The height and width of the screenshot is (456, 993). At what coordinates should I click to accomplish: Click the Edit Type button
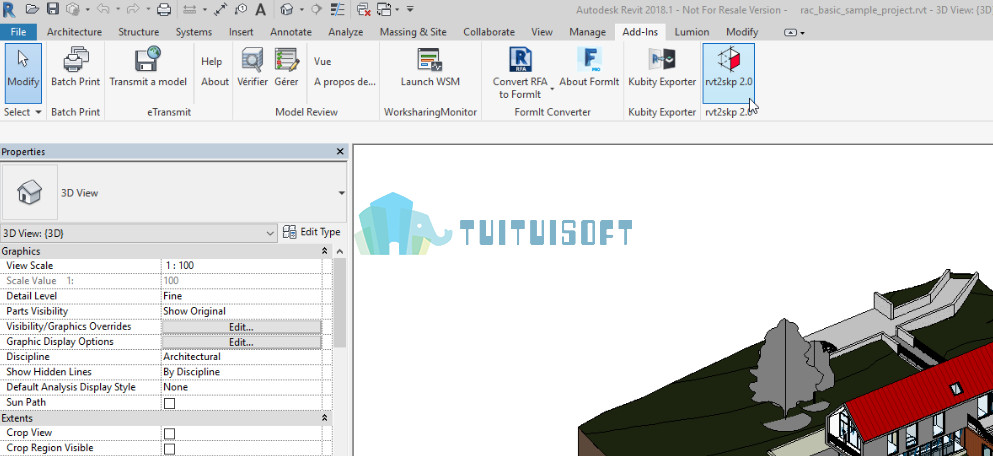click(312, 232)
